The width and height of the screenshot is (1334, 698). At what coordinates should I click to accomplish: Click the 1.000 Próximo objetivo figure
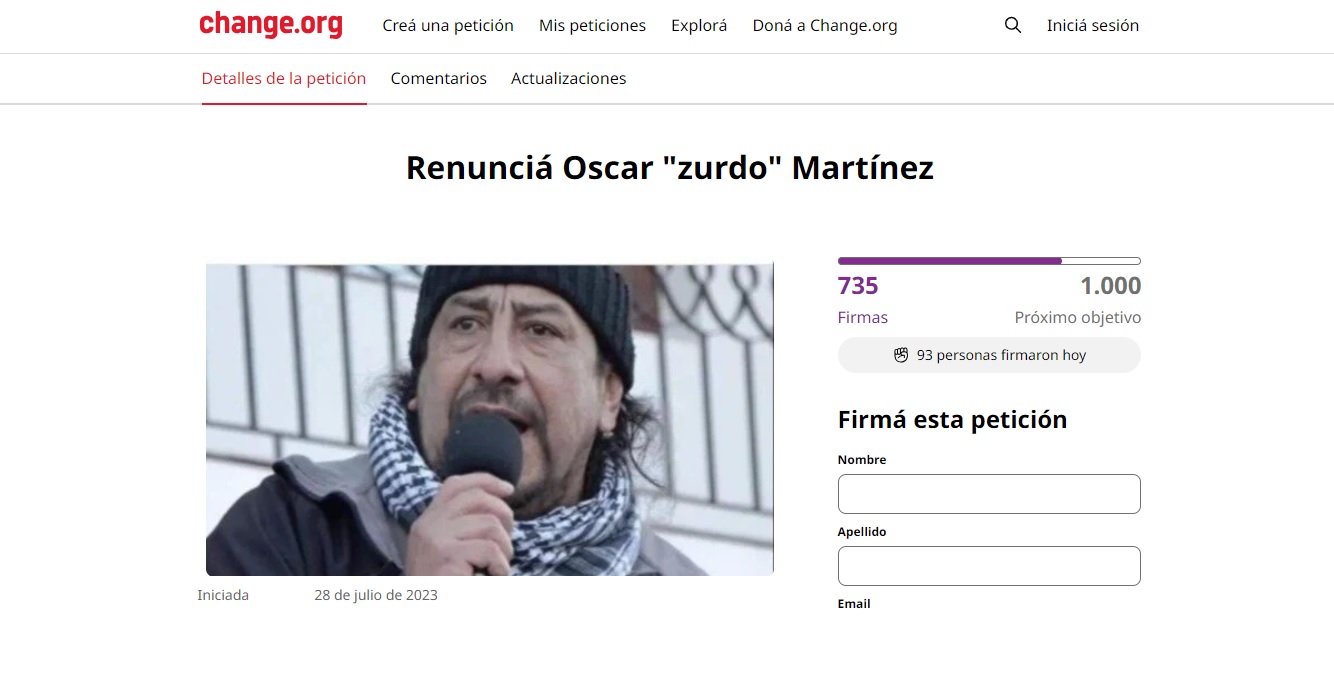pyautogui.click(x=1078, y=300)
